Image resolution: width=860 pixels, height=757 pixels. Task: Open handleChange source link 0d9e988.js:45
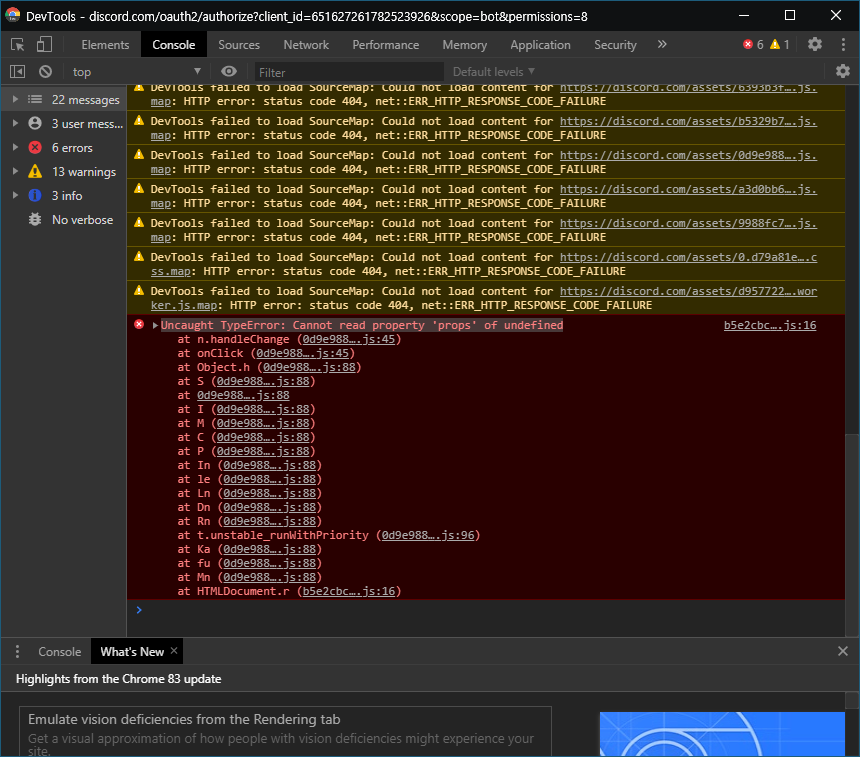349,340
